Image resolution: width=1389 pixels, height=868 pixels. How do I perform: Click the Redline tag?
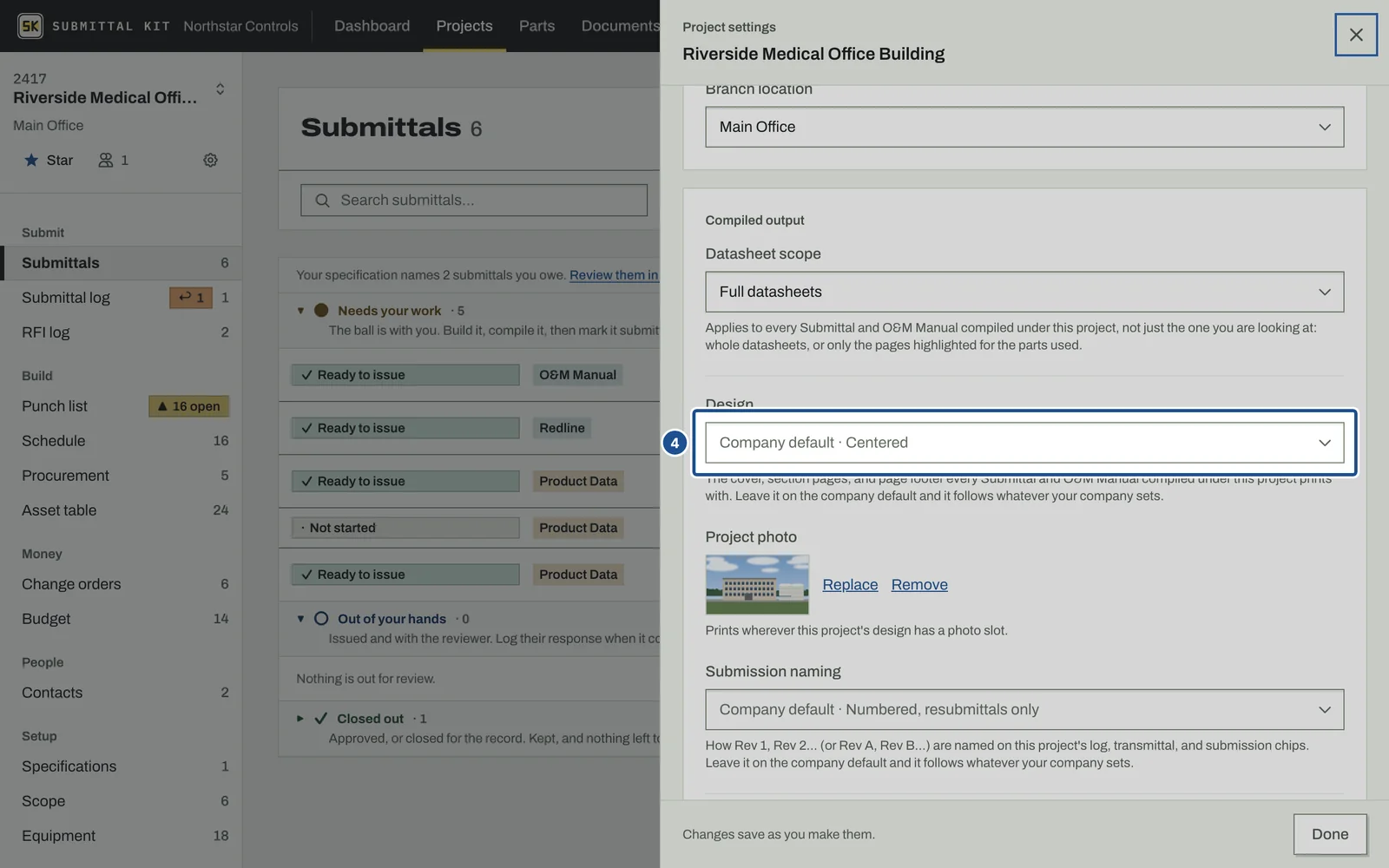[562, 428]
